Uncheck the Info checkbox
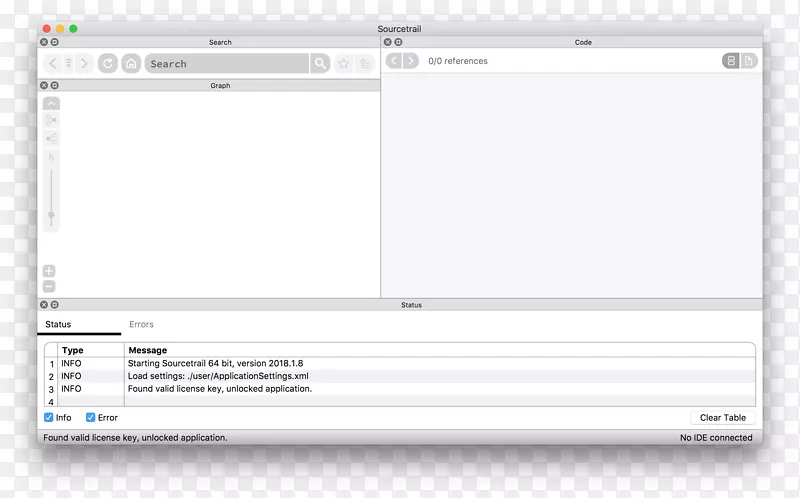The image size is (800, 498). pos(48,418)
